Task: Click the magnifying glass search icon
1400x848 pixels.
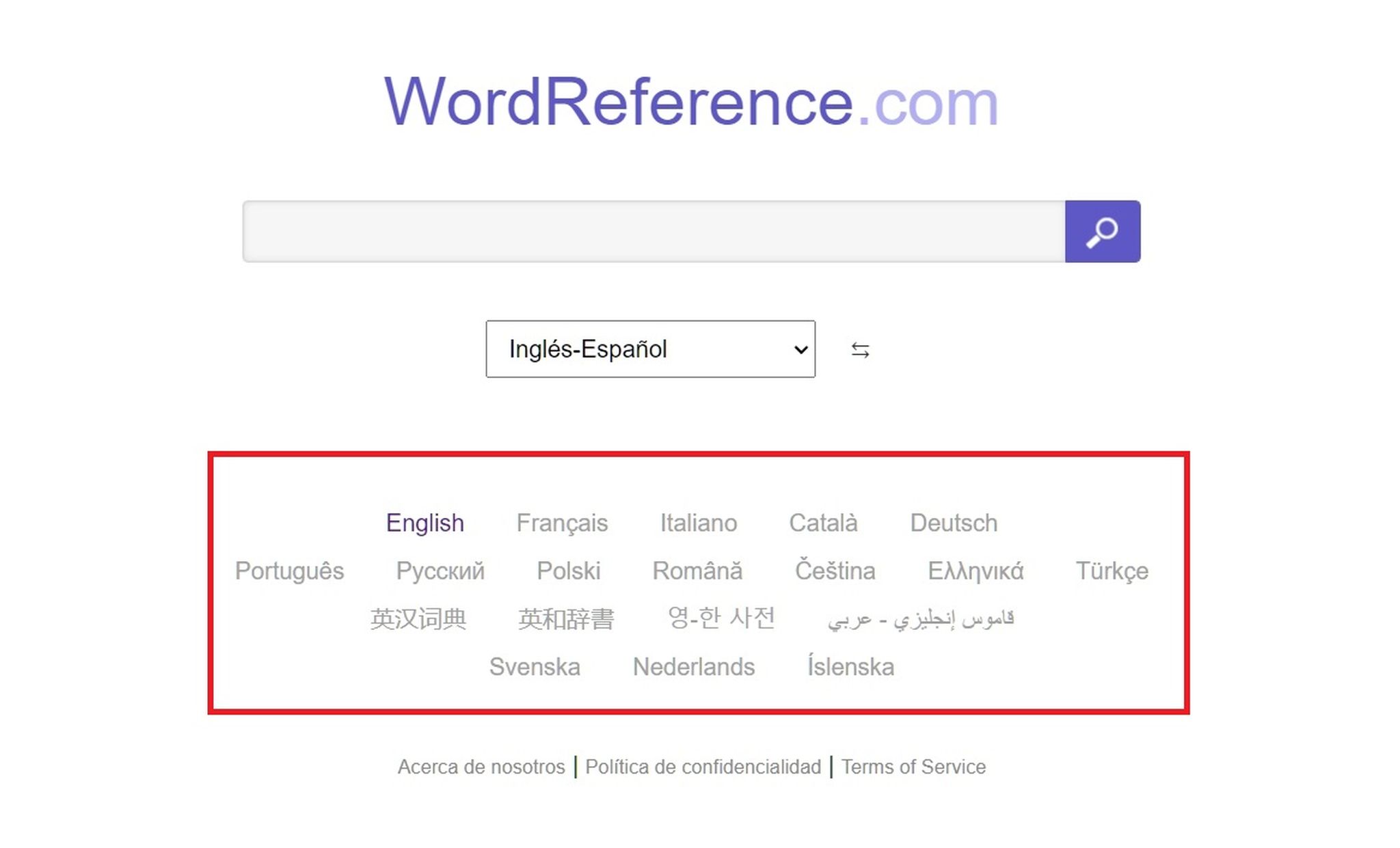Action: 1103,231
